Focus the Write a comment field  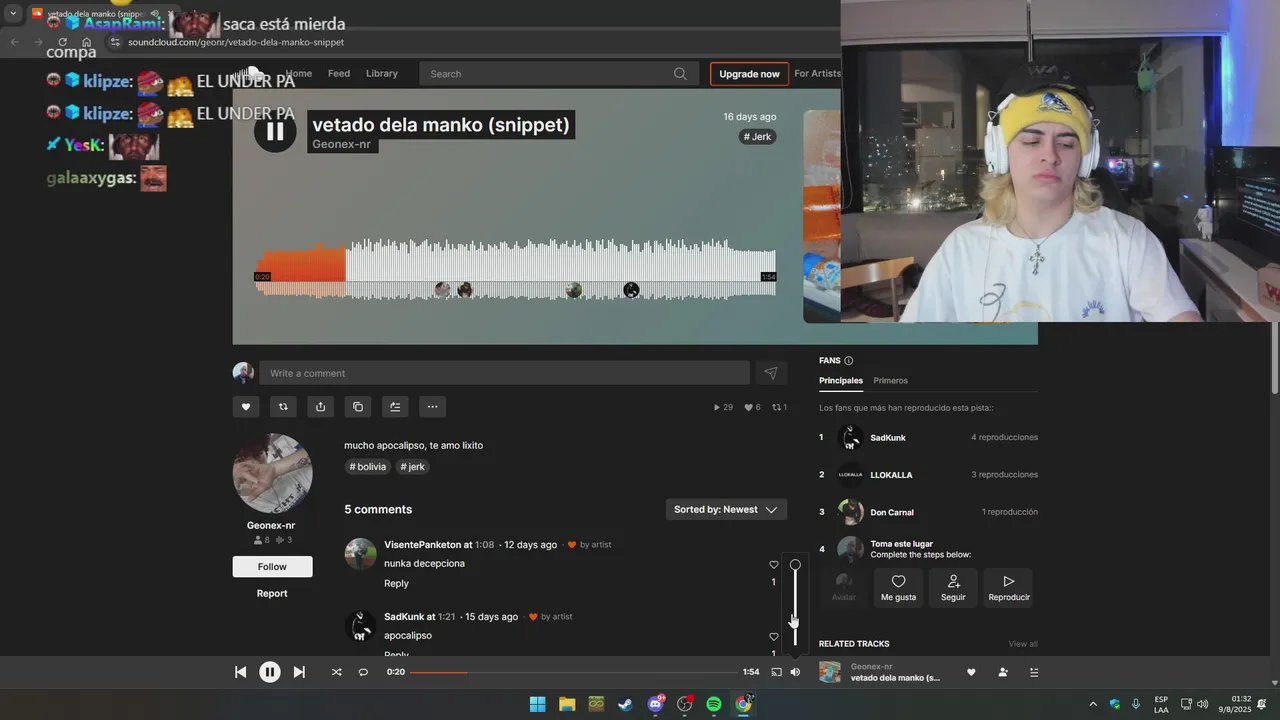pyautogui.click(x=504, y=373)
